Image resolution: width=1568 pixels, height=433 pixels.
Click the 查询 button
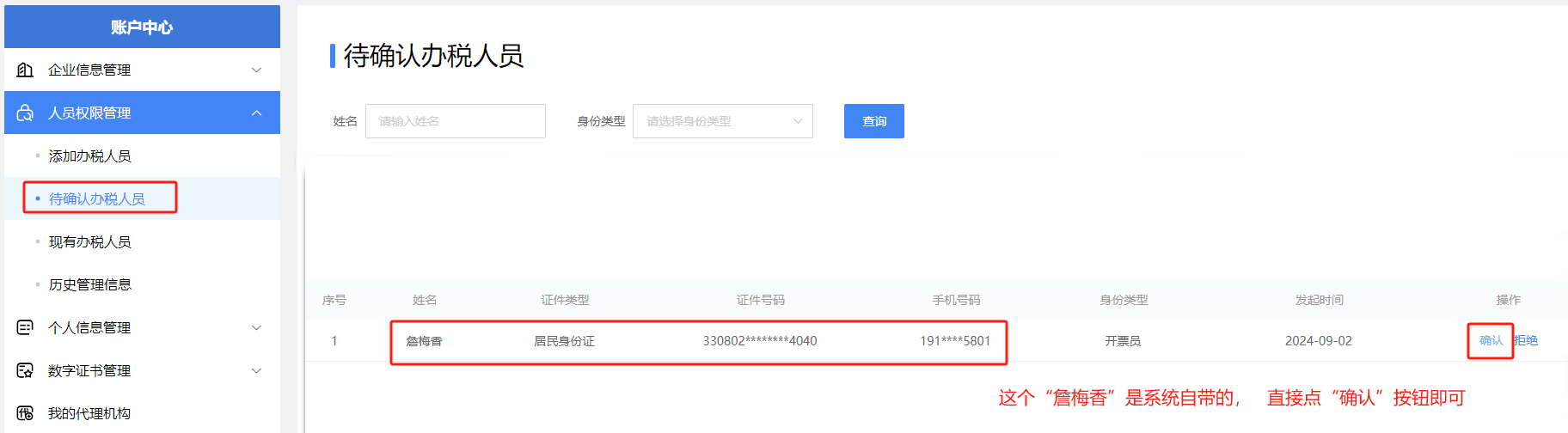point(874,121)
